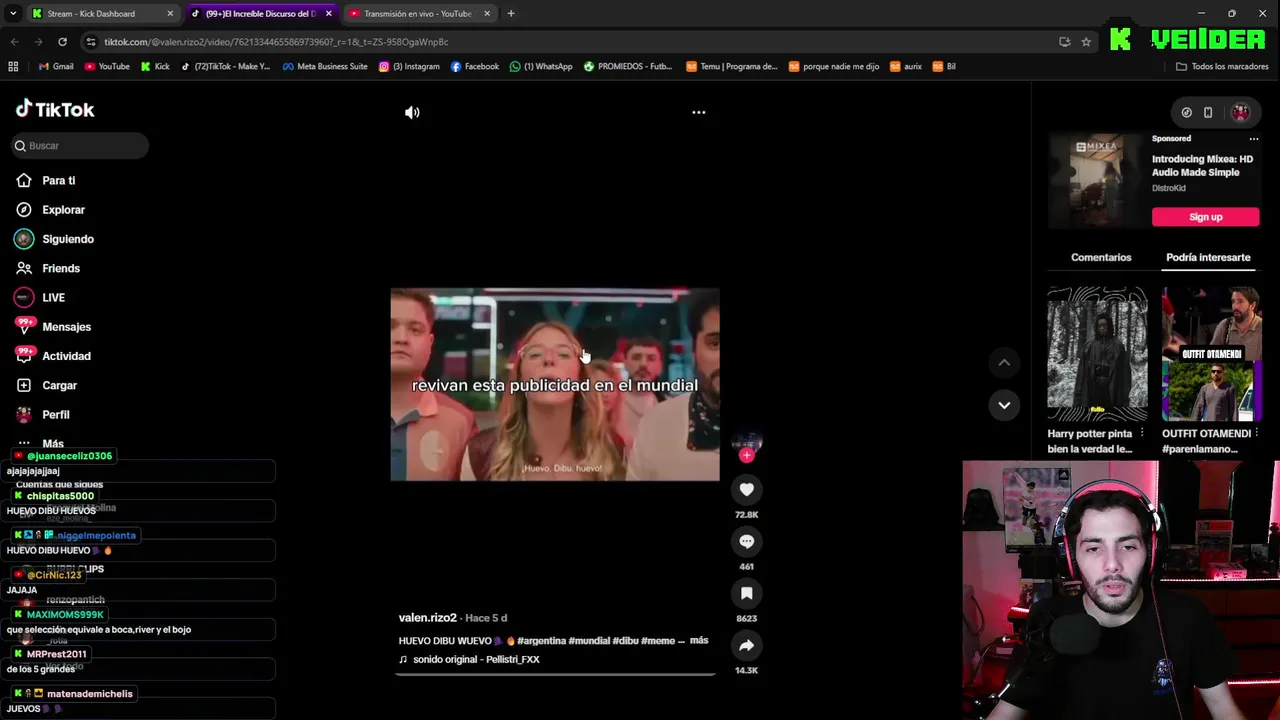This screenshot has width=1280, height=720.
Task: Open a new browser tab
Action: (511, 14)
